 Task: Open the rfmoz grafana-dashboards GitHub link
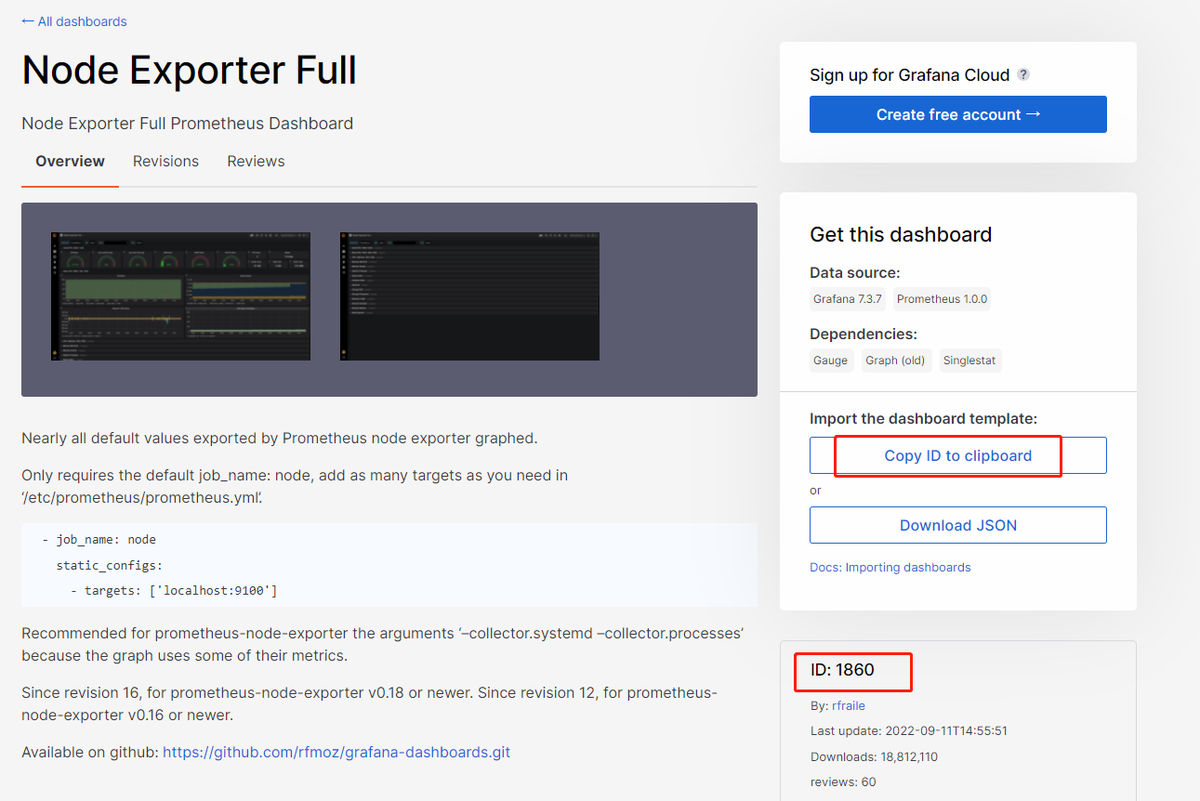tap(336, 752)
